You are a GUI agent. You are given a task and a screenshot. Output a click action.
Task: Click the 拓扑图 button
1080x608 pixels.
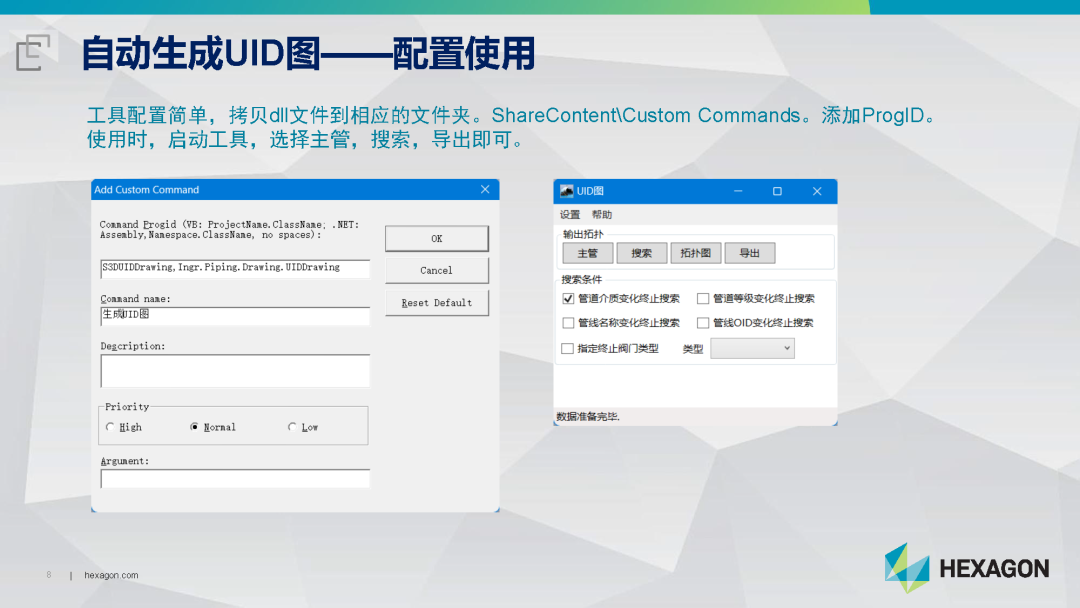tap(696, 253)
